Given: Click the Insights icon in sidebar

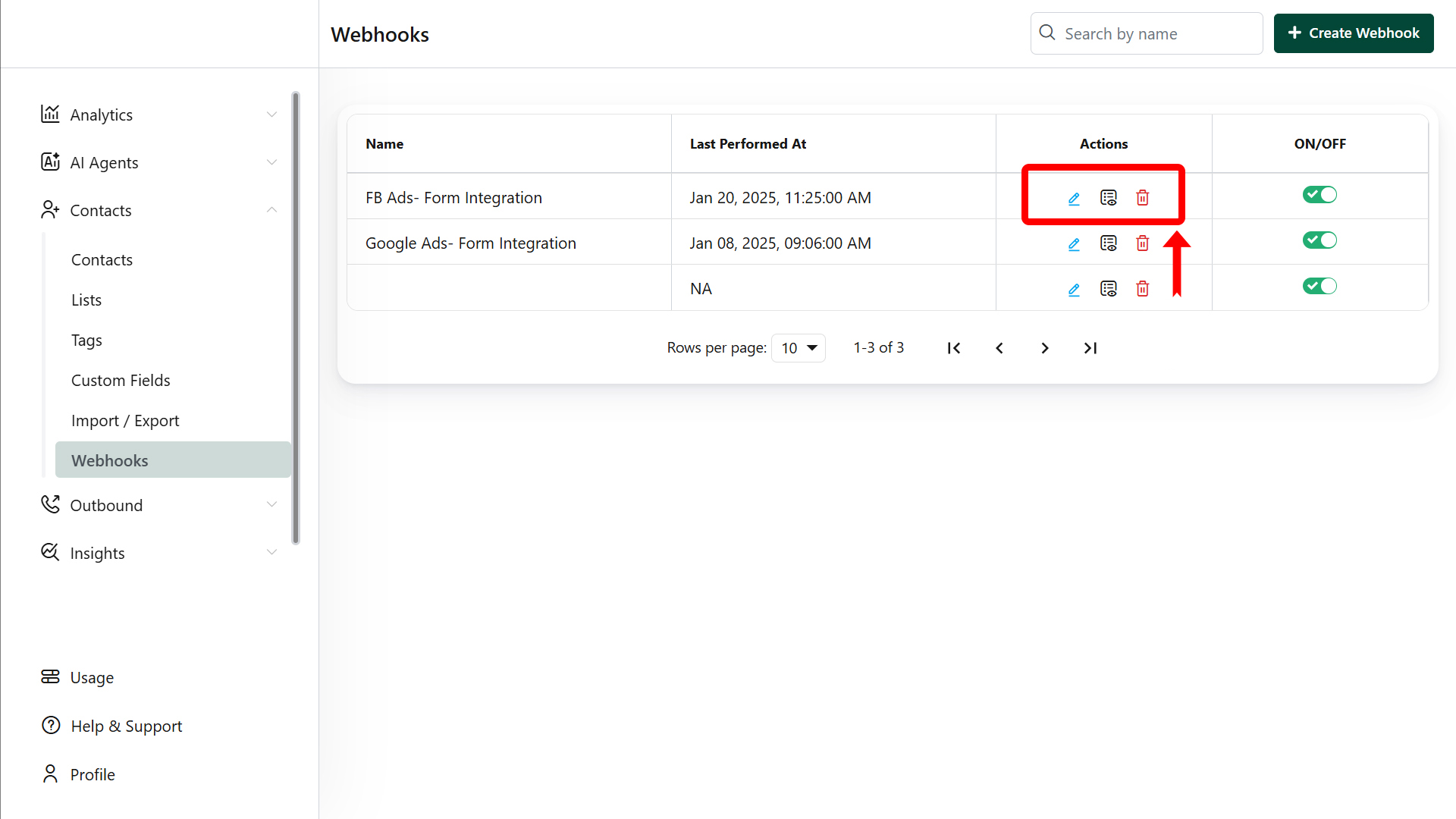Looking at the screenshot, I should click(x=50, y=552).
